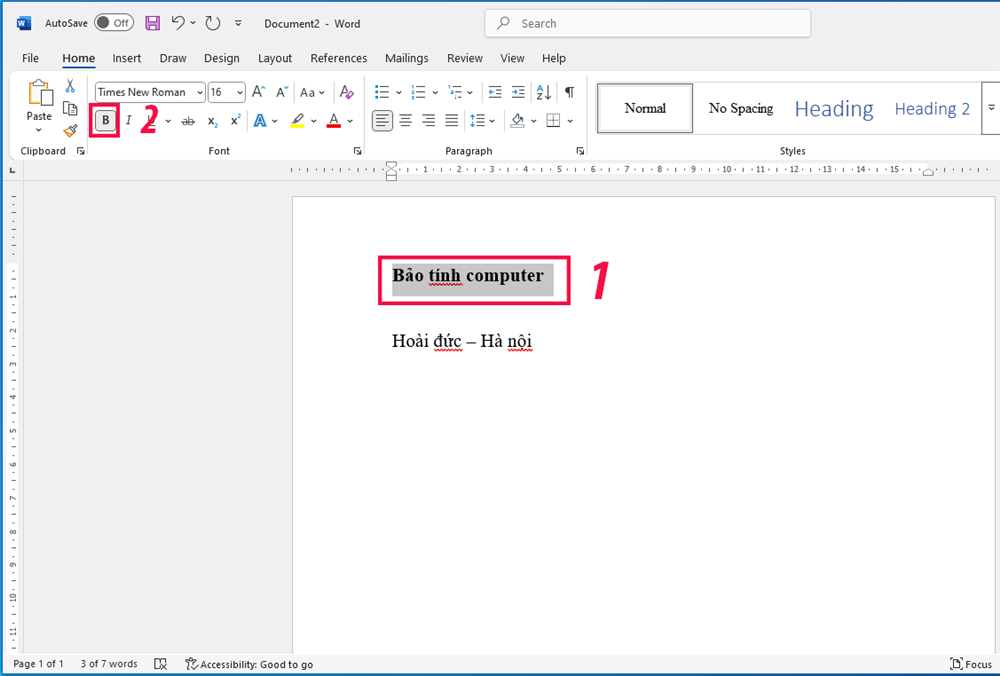Clear all formatting with the eraser A
This screenshot has width=1000, height=676.
tap(346, 92)
